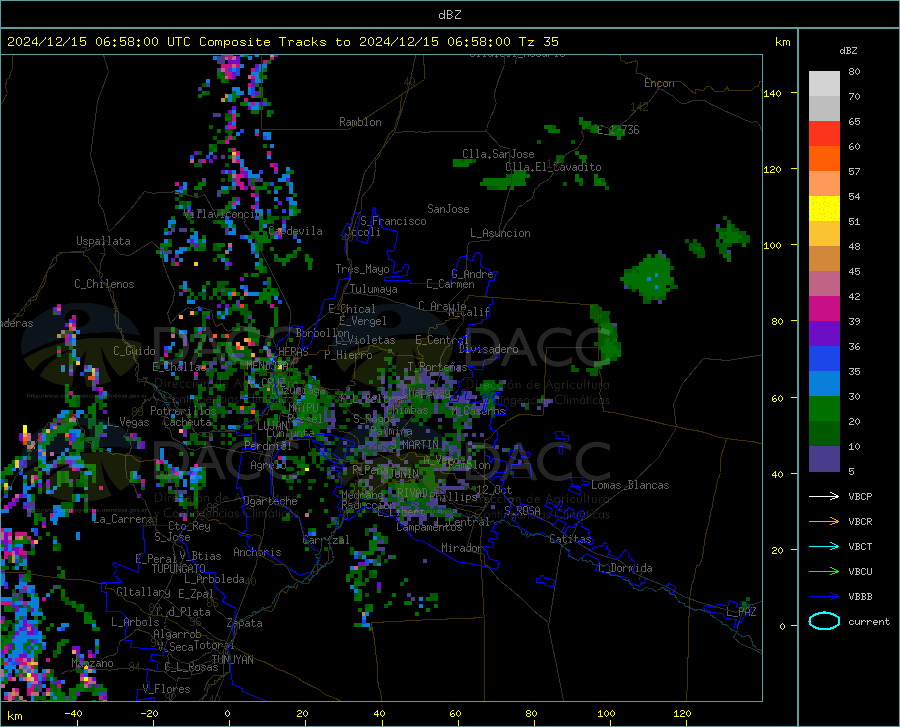Image resolution: width=900 pixels, height=727 pixels.
Task: Click the white VBCP arrow in legend
Action: [824, 496]
